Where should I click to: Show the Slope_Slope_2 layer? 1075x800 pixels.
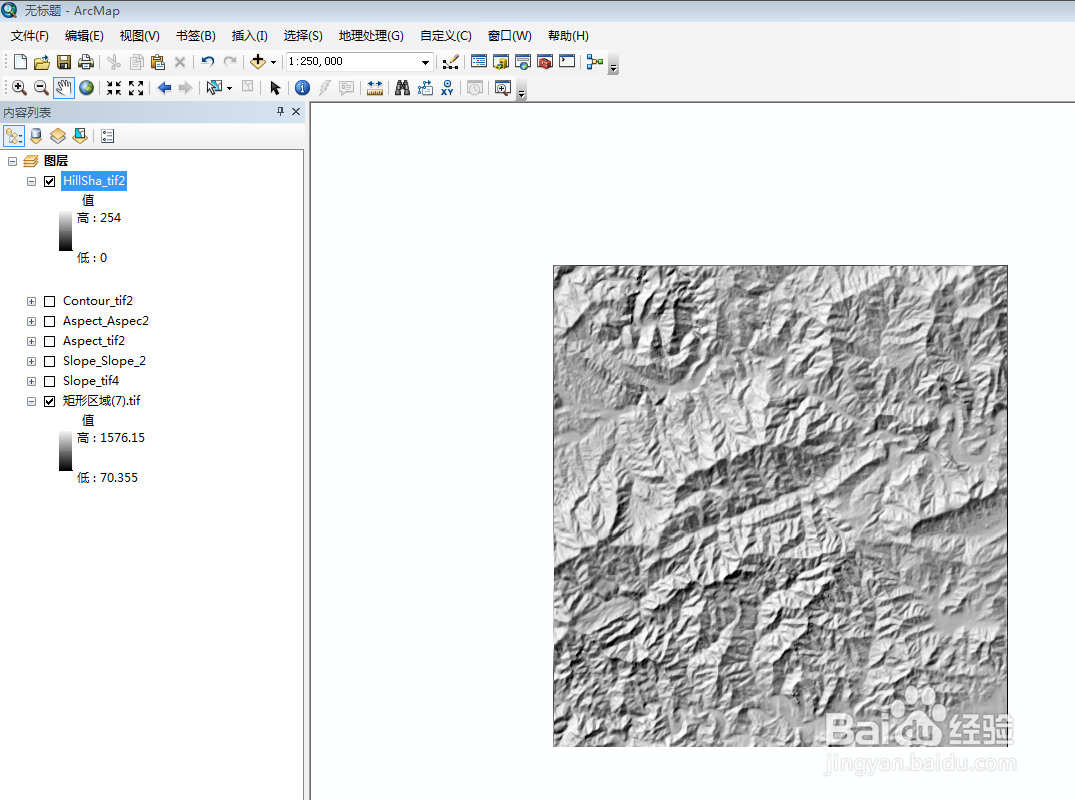tap(49, 361)
